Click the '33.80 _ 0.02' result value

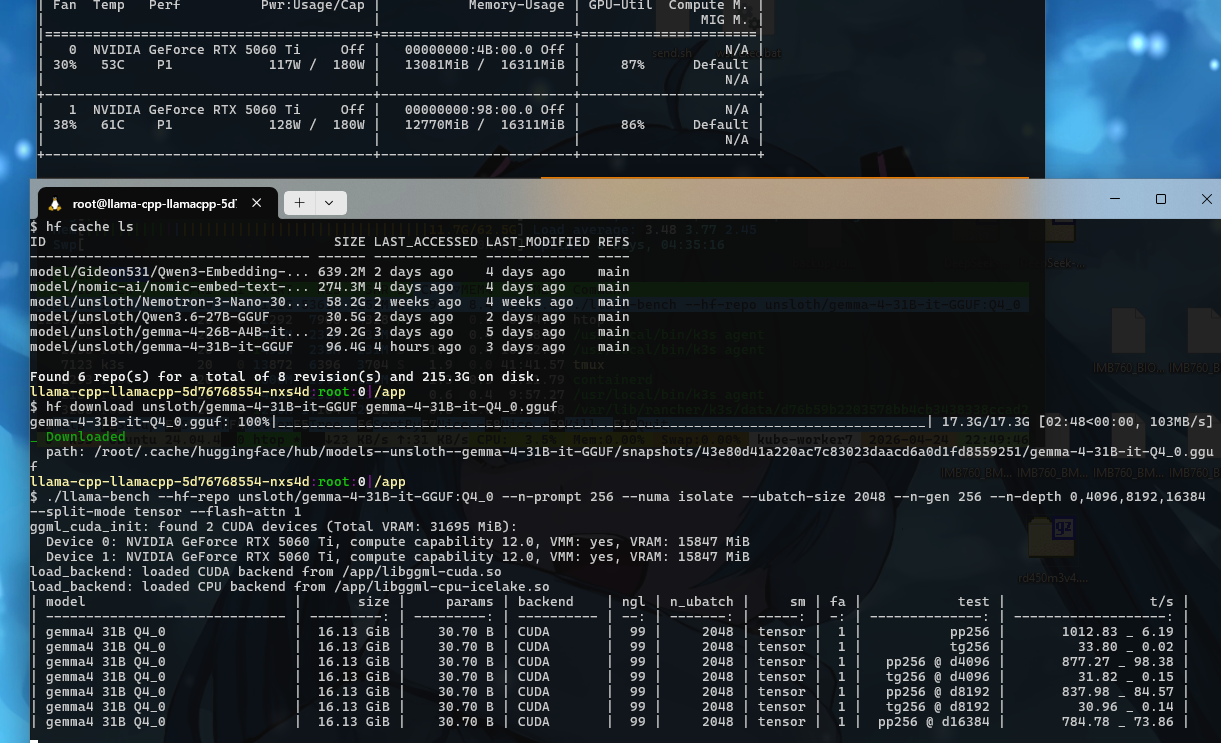click(1126, 647)
